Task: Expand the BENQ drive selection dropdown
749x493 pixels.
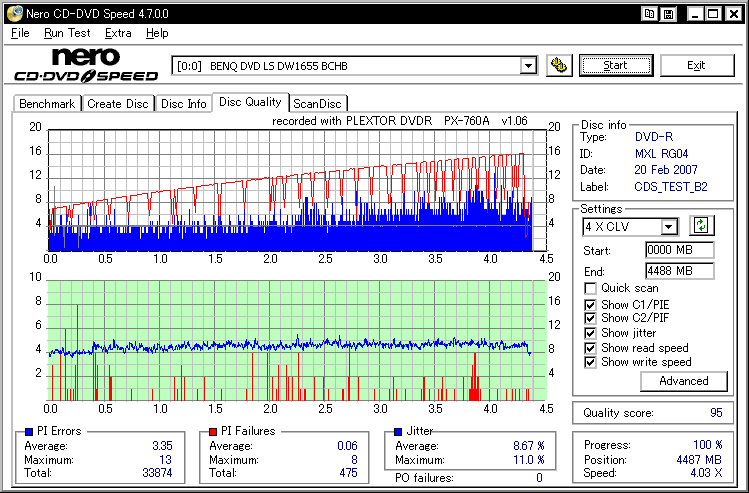Action: pos(528,66)
